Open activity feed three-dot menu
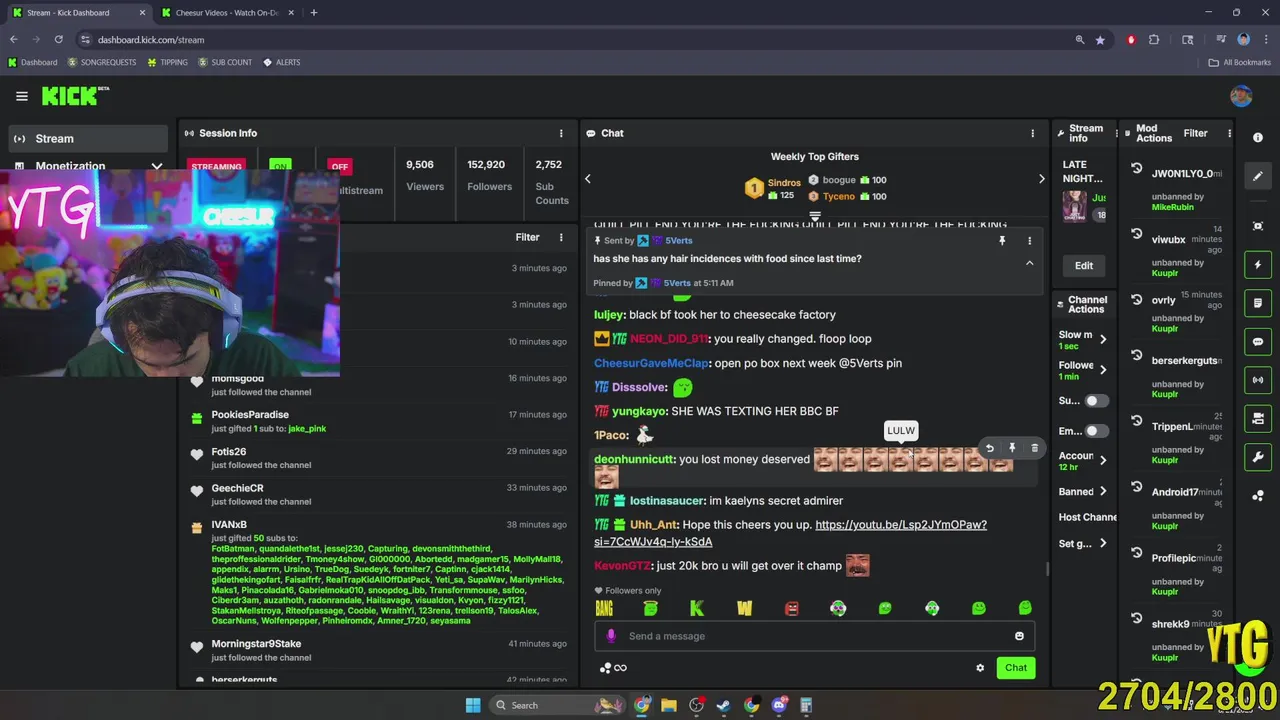Screen dimensions: 1280x720 click(561, 237)
